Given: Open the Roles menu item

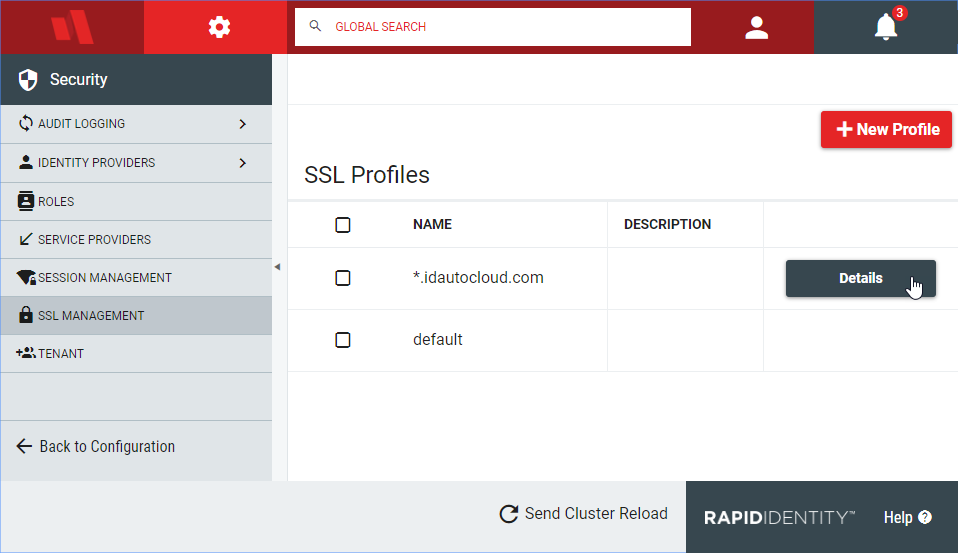Looking at the screenshot, I should pos(136,202).
